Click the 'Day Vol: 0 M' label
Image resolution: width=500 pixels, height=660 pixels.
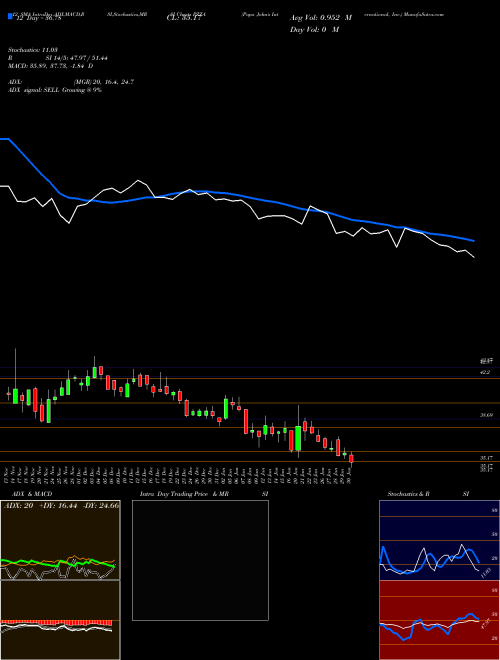click(x=314, y=29)
